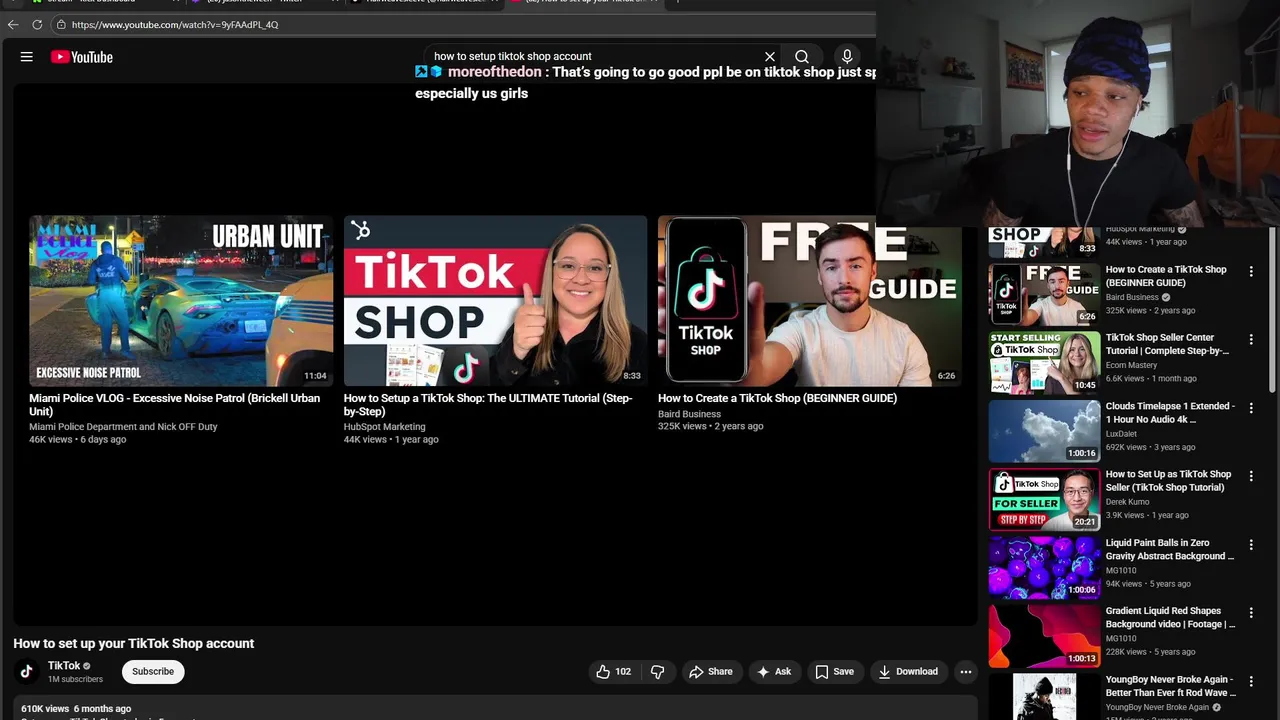
Task: Start voice search with microphone icon
Action: point(847,57)
